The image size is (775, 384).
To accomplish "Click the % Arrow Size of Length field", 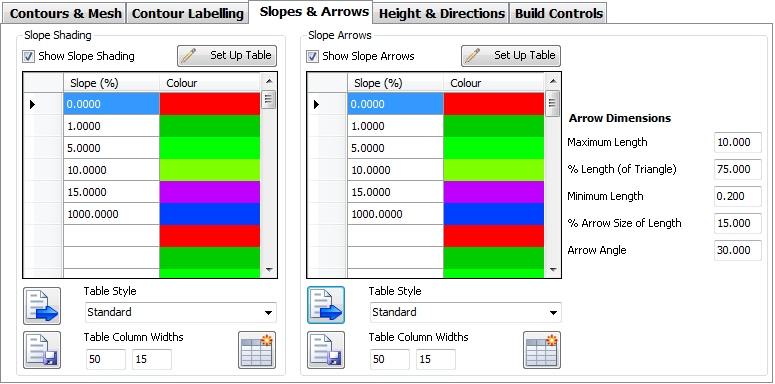I will [737, 223].
